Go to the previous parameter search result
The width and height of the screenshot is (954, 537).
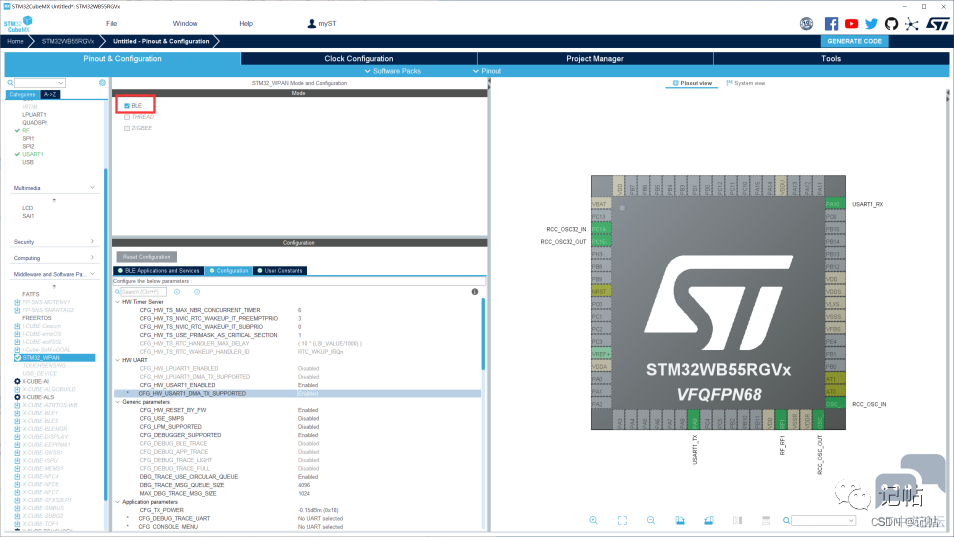tap(177, 292)
